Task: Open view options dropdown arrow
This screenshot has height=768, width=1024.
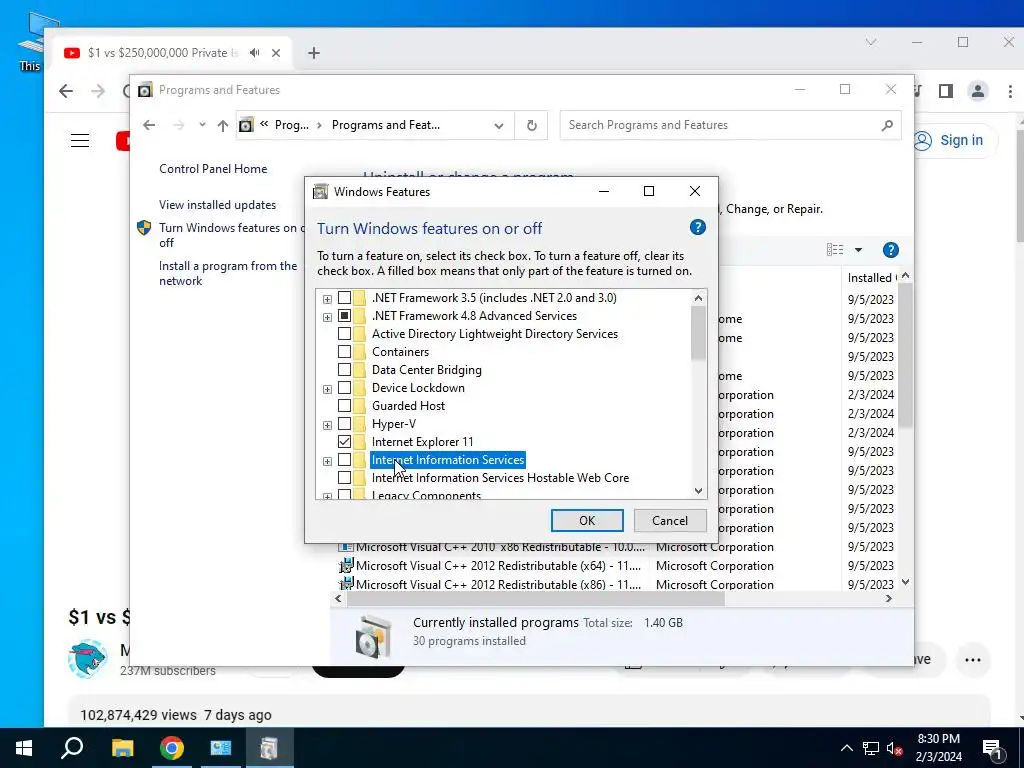Action: 858,249
